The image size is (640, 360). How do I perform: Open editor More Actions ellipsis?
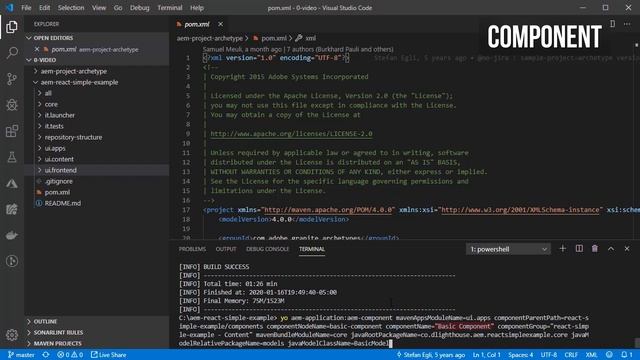tap(627, 24)
